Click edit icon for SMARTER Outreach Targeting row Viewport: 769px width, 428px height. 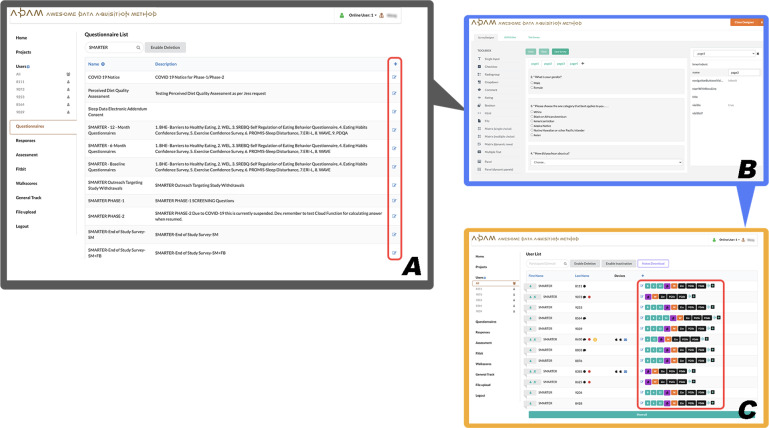pyautogui.click(x=394, y=184)
